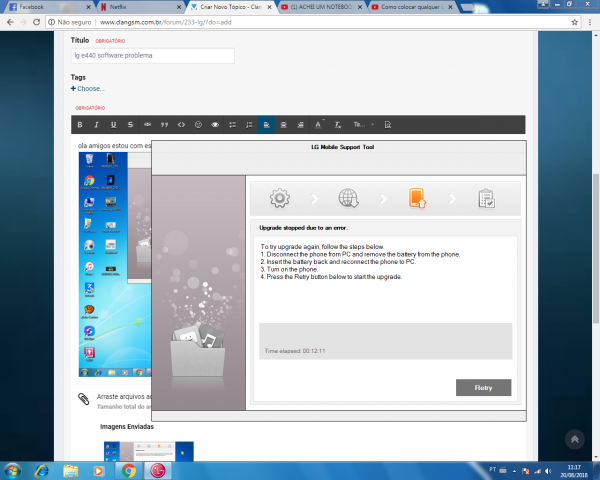Open the emoticon picker
Image resolution: width=600 pixels, height=480 pixels.
pos(199,125)
